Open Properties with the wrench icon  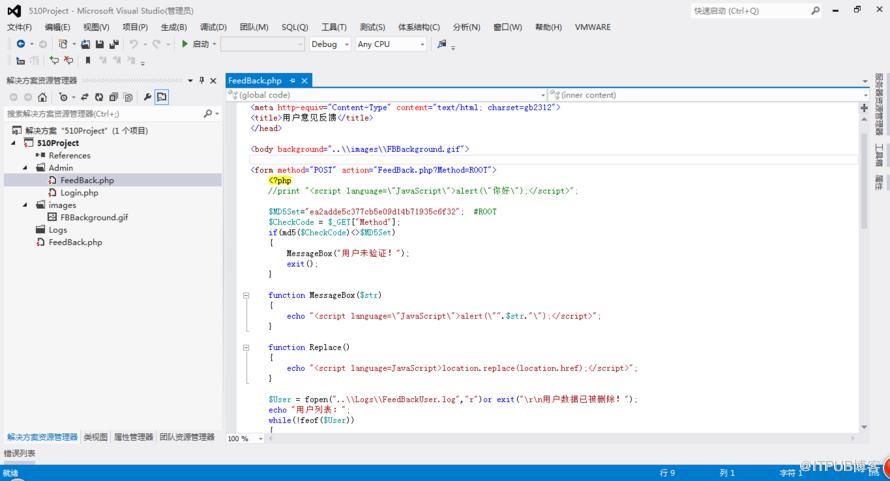point(147,97)
